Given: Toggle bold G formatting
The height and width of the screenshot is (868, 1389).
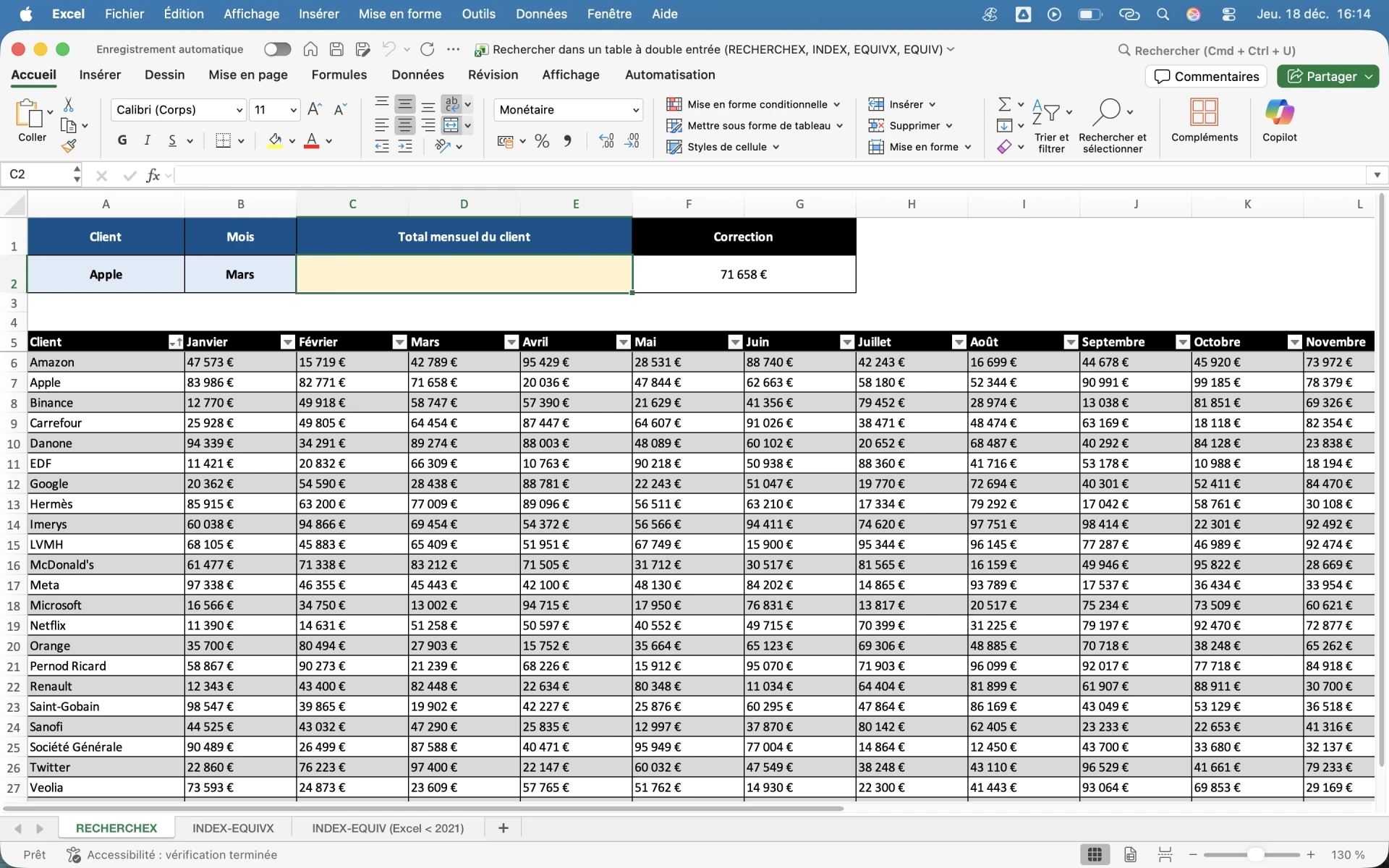Looking at the screenshot, I should [x=122, y=140].
